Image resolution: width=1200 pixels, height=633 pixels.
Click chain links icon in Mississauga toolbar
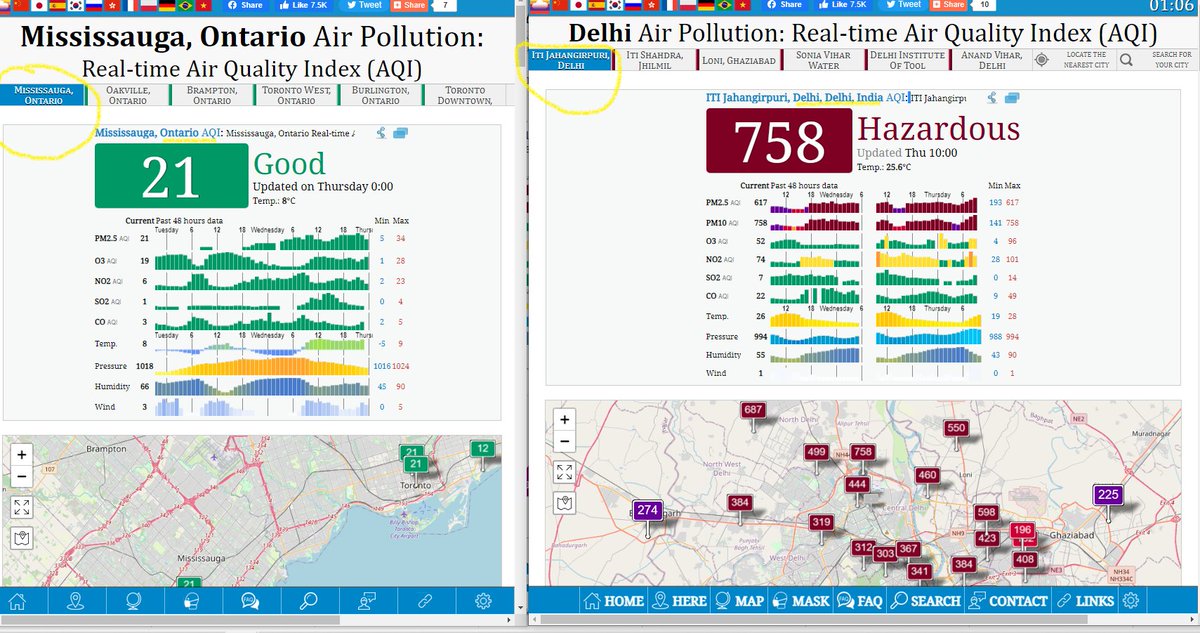424,601
